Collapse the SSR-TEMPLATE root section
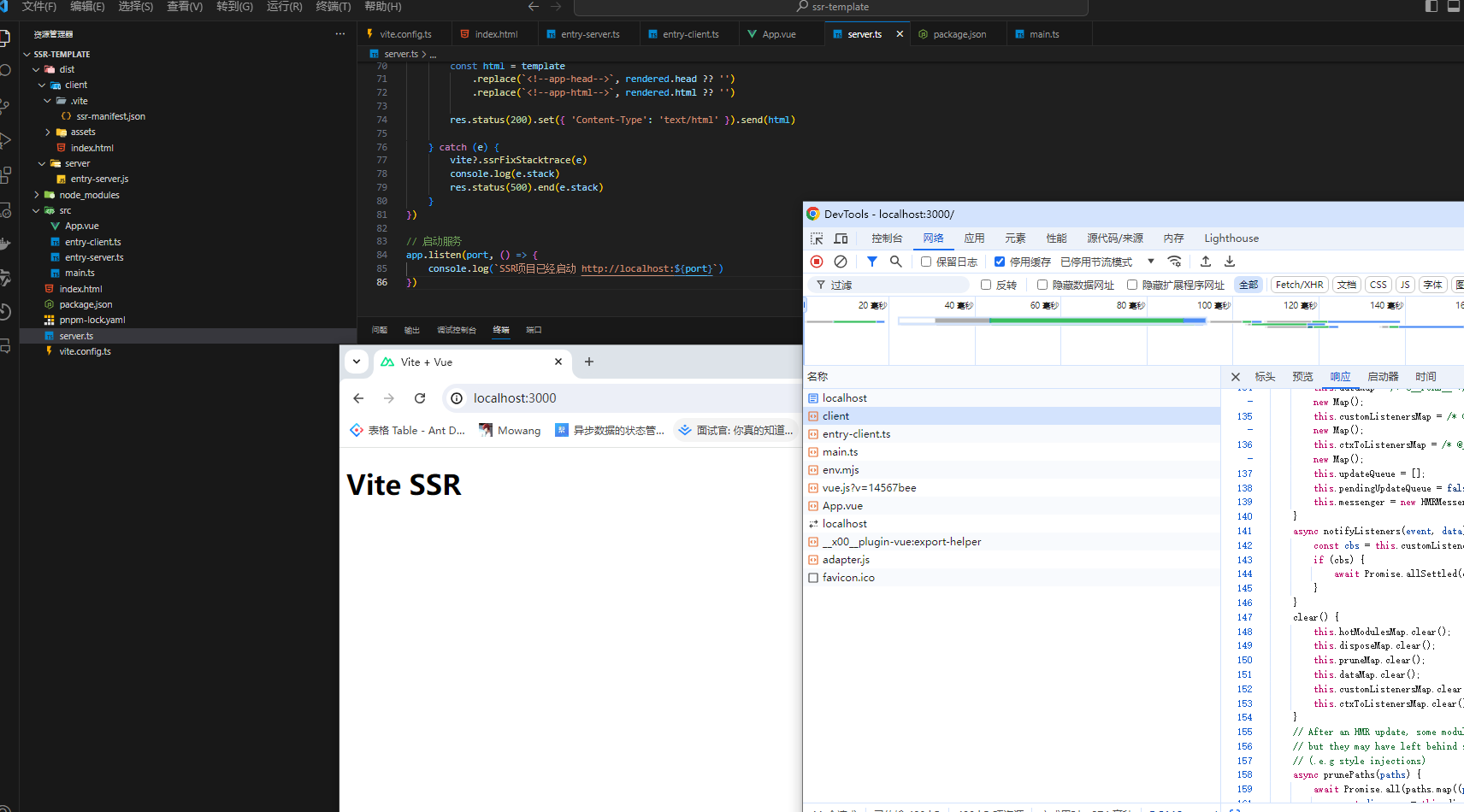Screen dimensions: 1464x812 [27, 54]
